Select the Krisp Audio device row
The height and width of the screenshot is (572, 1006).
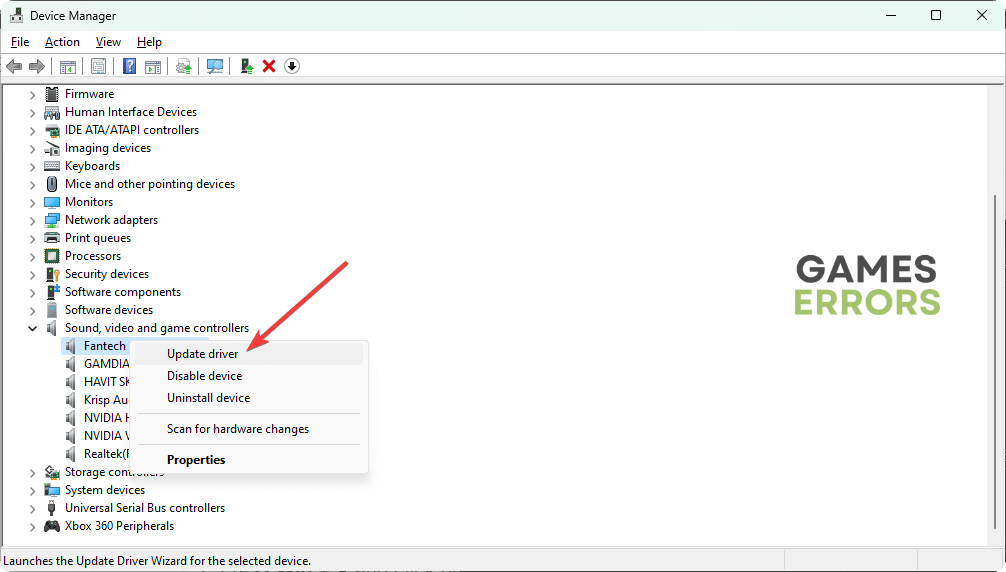[106, 400]
